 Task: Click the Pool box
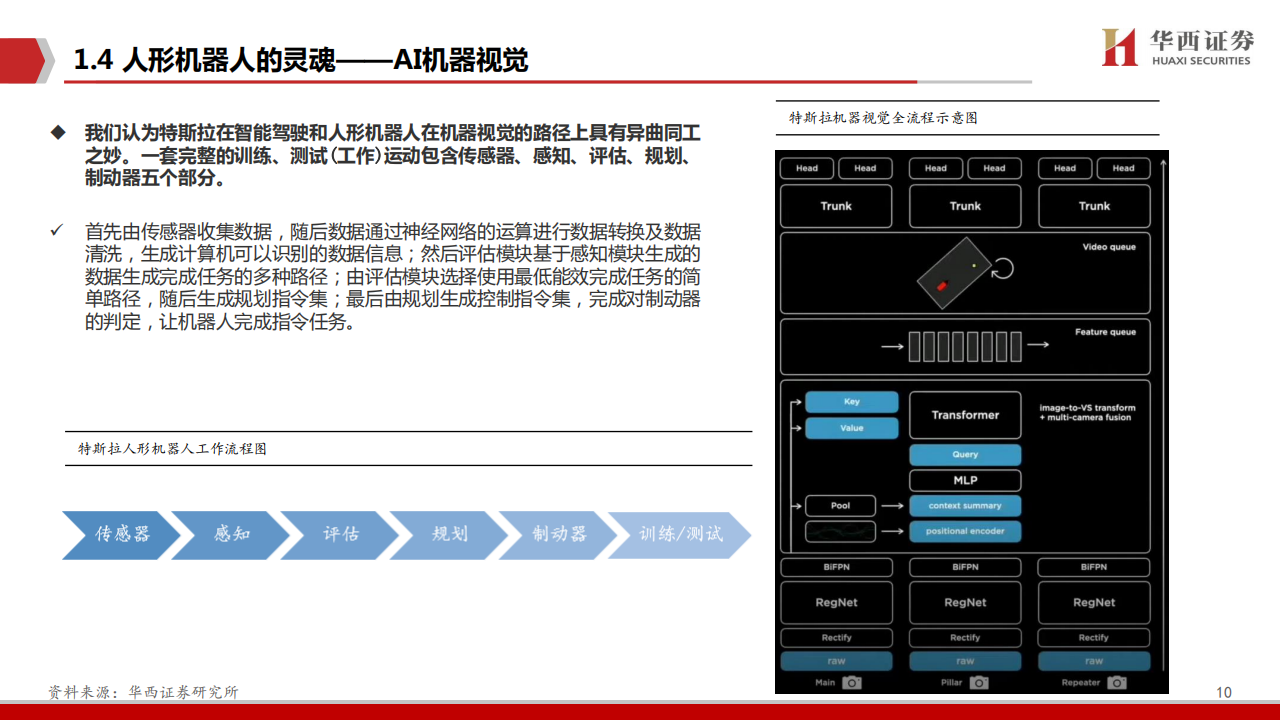pyautogui.click(x=840, y=506)
